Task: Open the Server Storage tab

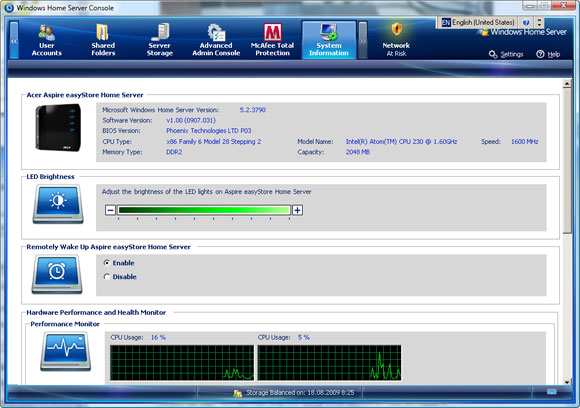Action: (159, 40)
